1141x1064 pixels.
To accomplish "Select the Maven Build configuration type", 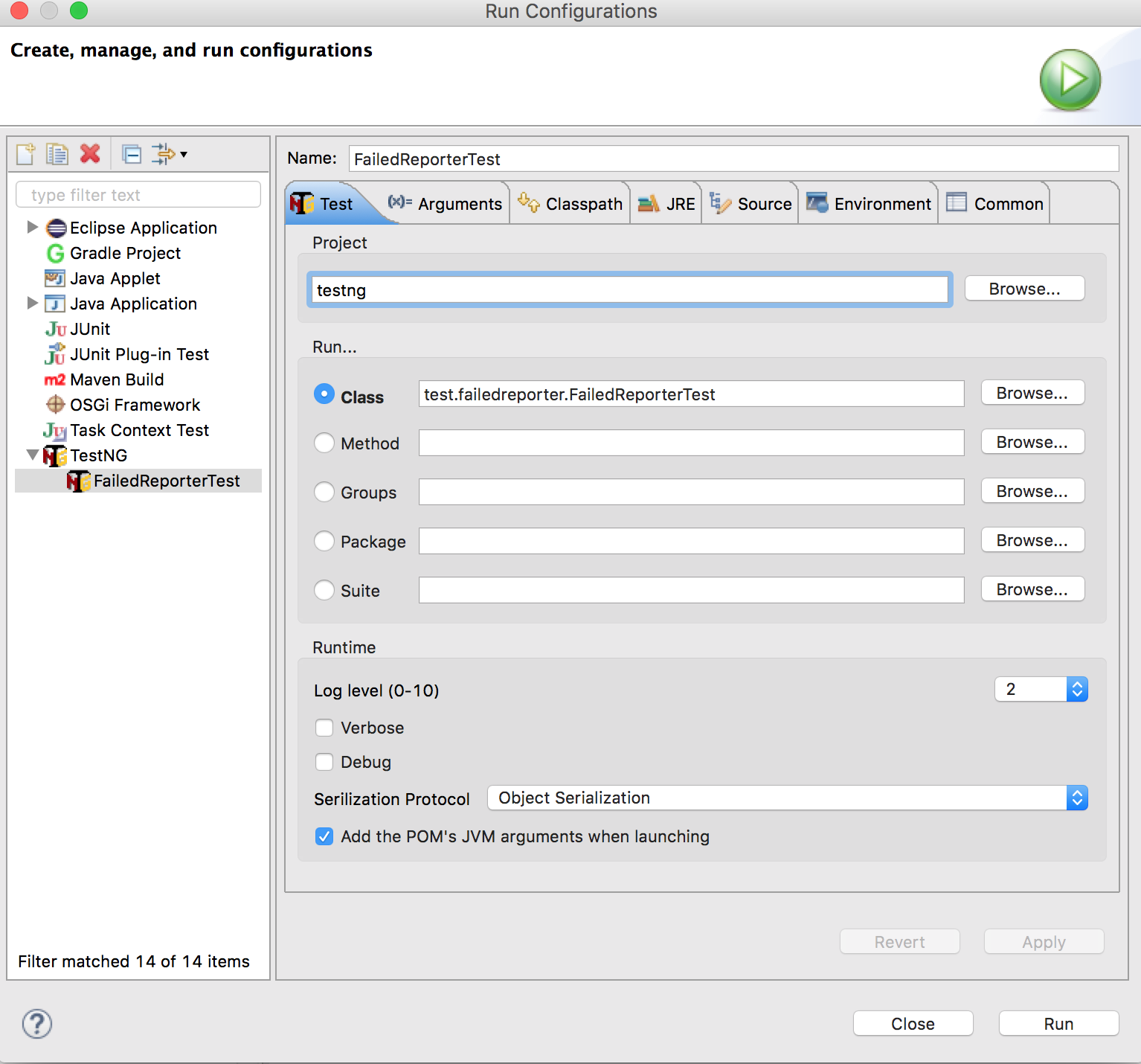I will (117, 379).
